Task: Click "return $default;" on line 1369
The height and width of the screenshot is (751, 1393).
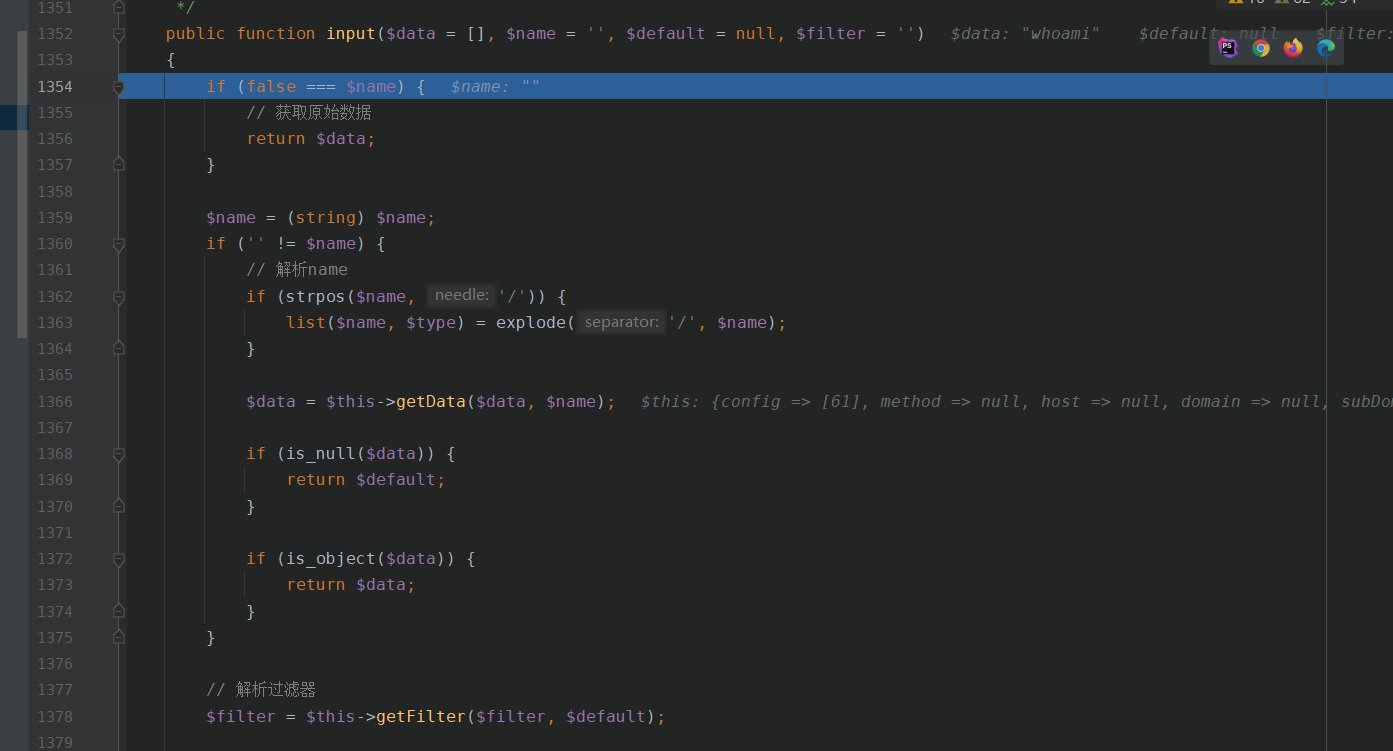Action: 366,480
